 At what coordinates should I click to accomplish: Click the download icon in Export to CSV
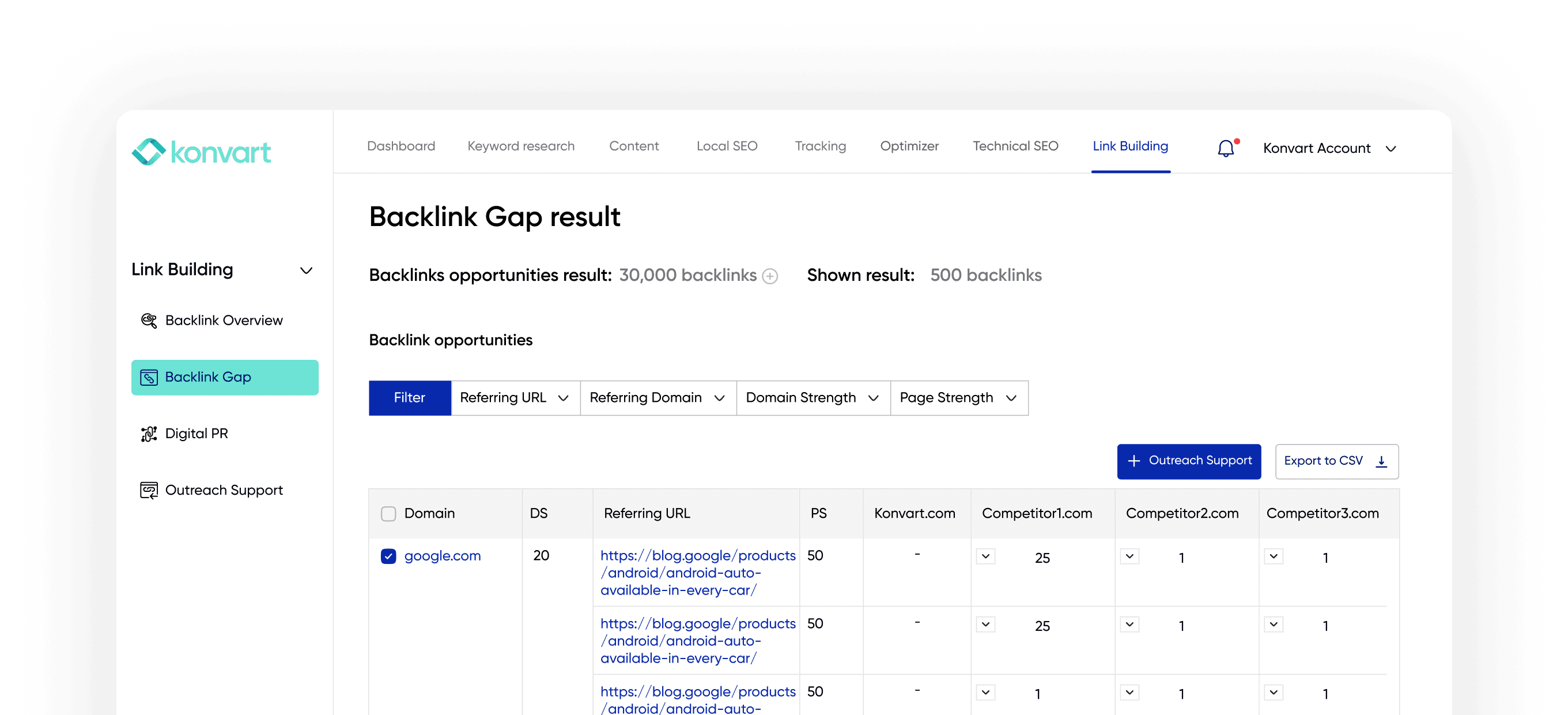[1381, 461]
